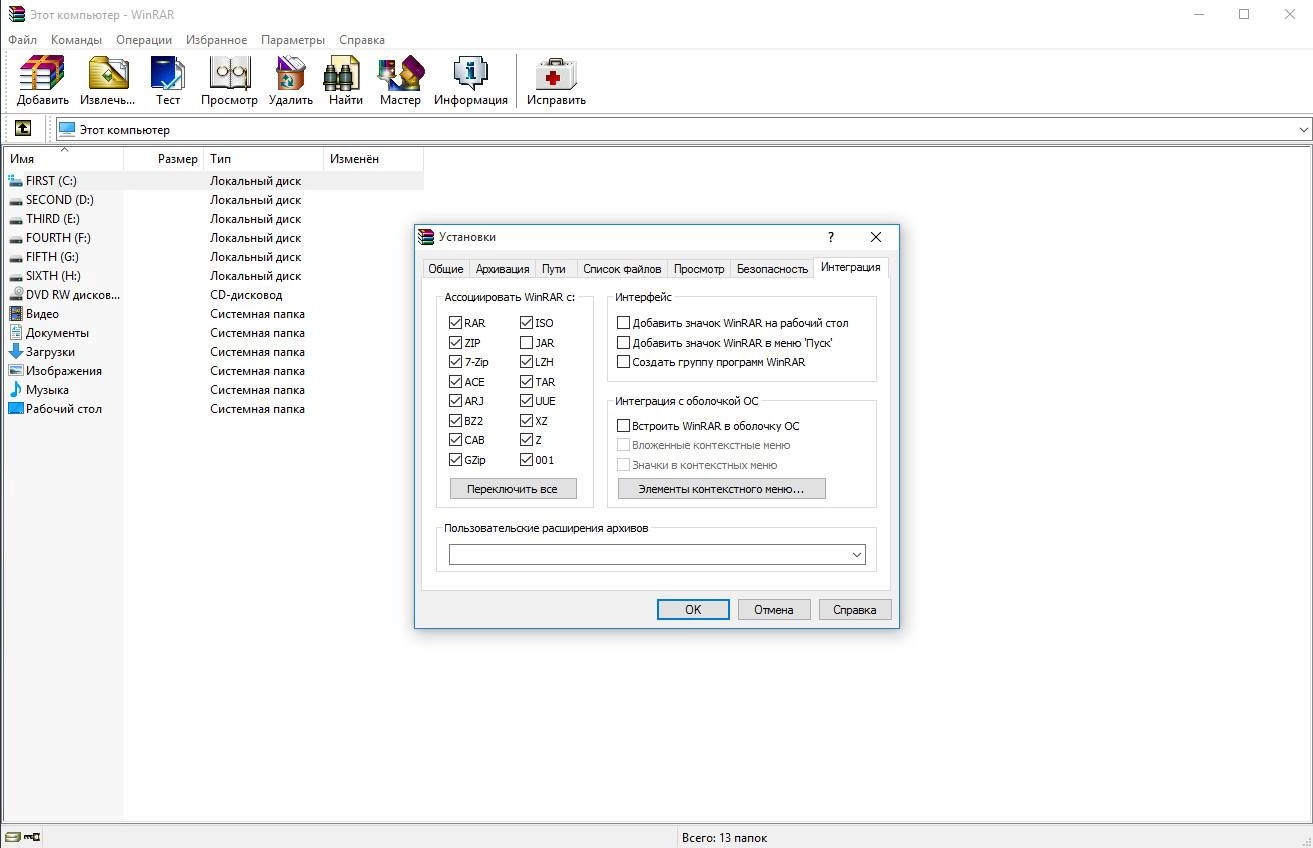1313x848 pixels.
Task: Select the Музыка folder icon
Action: click(15, 390)
